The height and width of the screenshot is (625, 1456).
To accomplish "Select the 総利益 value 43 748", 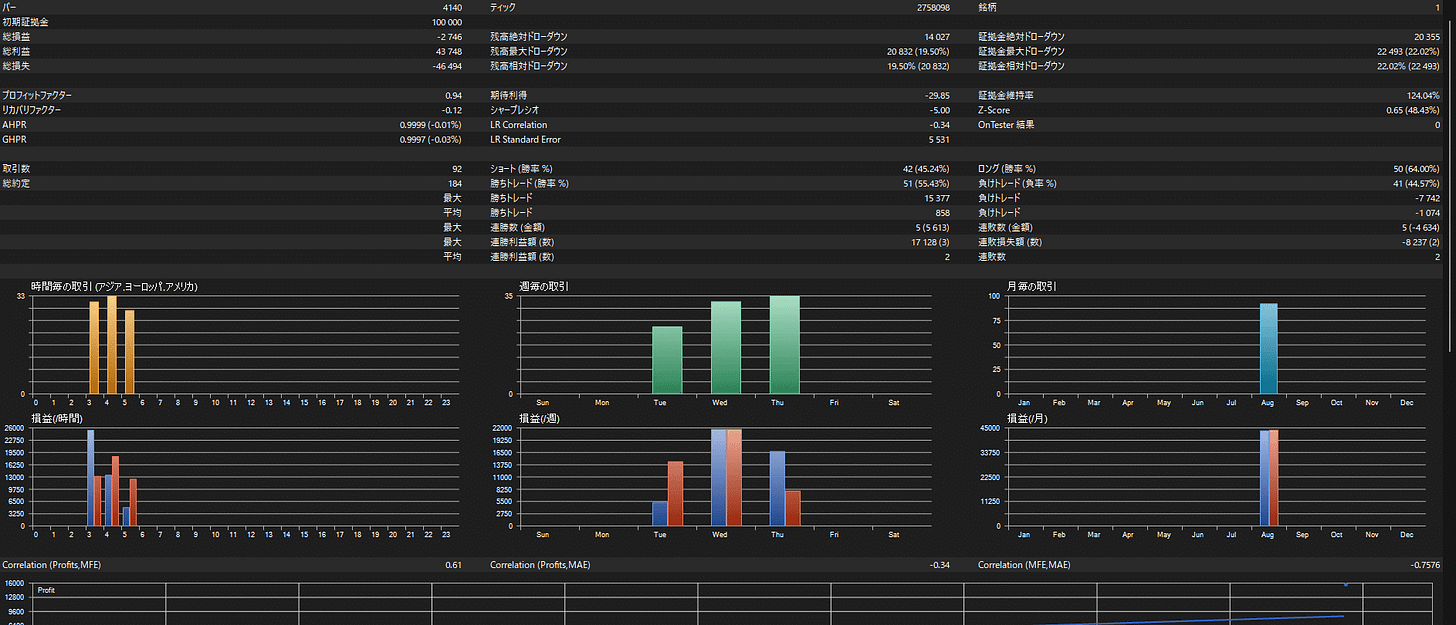I will tap(449, 51).
